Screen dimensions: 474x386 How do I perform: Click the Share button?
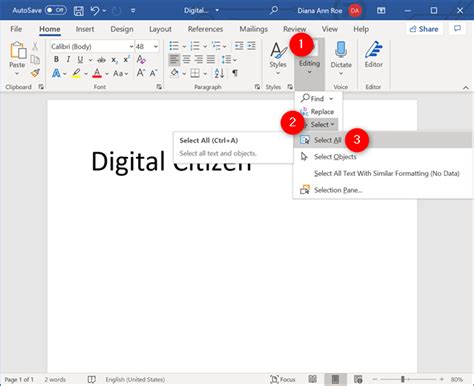coord(424,29)
